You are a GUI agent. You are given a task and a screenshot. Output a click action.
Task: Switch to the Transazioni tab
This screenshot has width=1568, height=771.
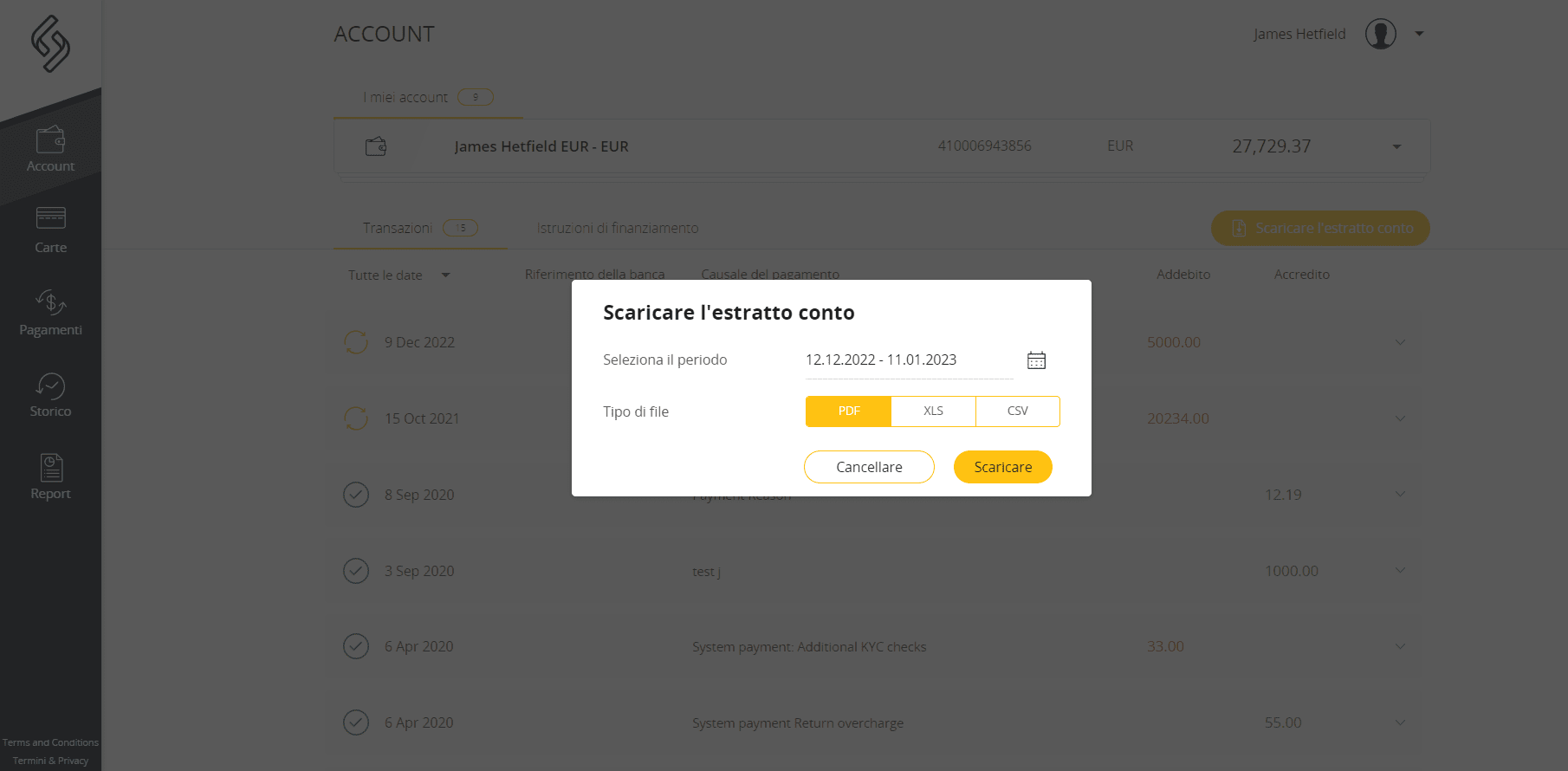click(398, 228)
